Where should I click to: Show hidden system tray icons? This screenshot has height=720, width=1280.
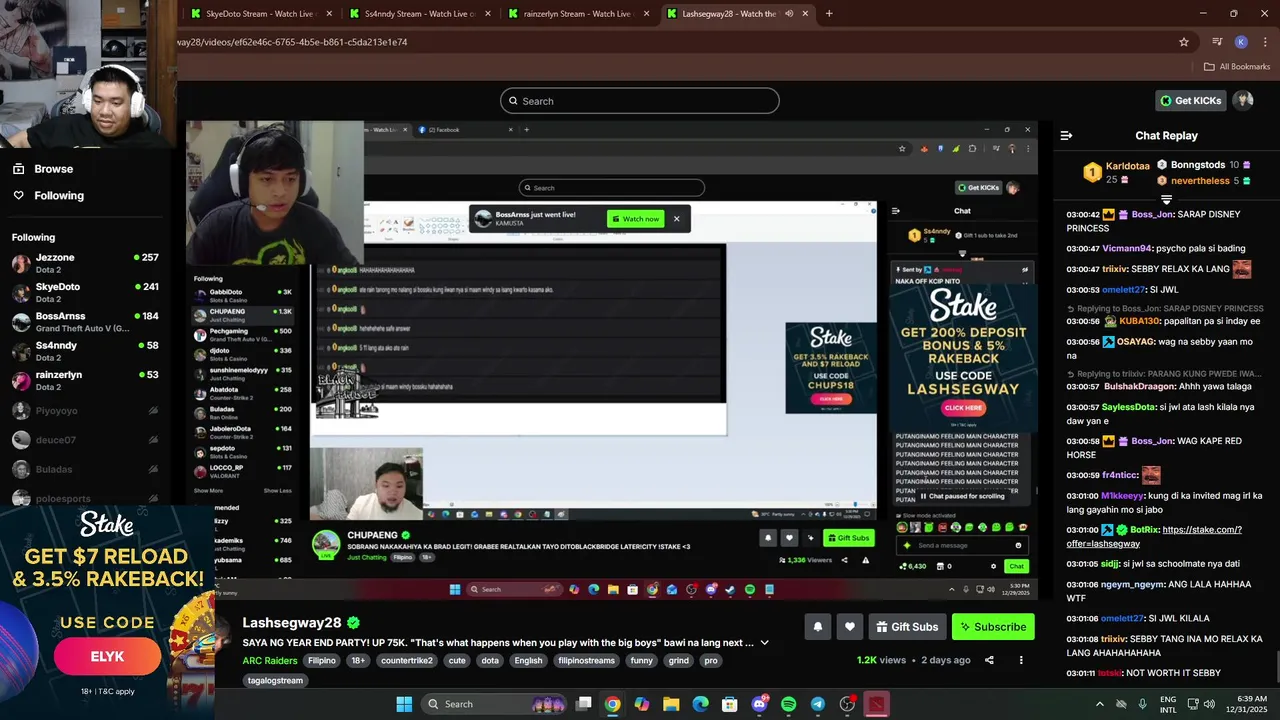click(x=1100, y=704)
